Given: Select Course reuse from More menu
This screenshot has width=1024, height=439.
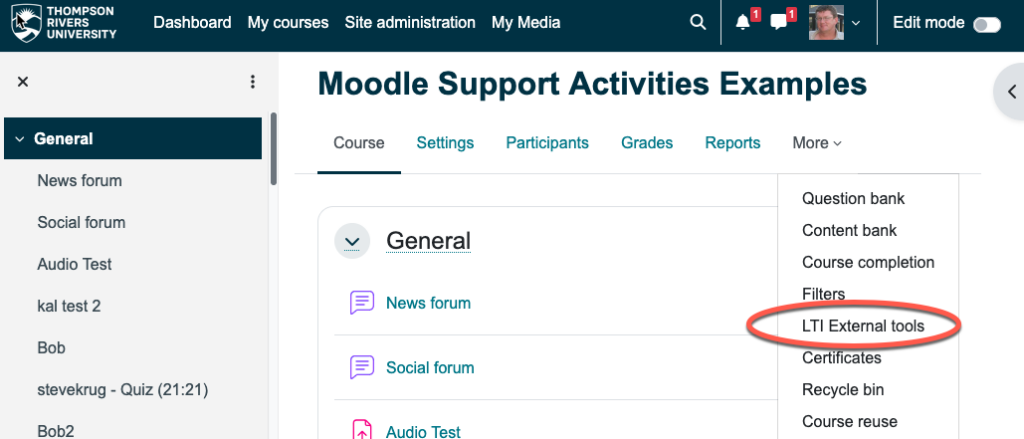Looking at the screenshot, I should point(850,422).
